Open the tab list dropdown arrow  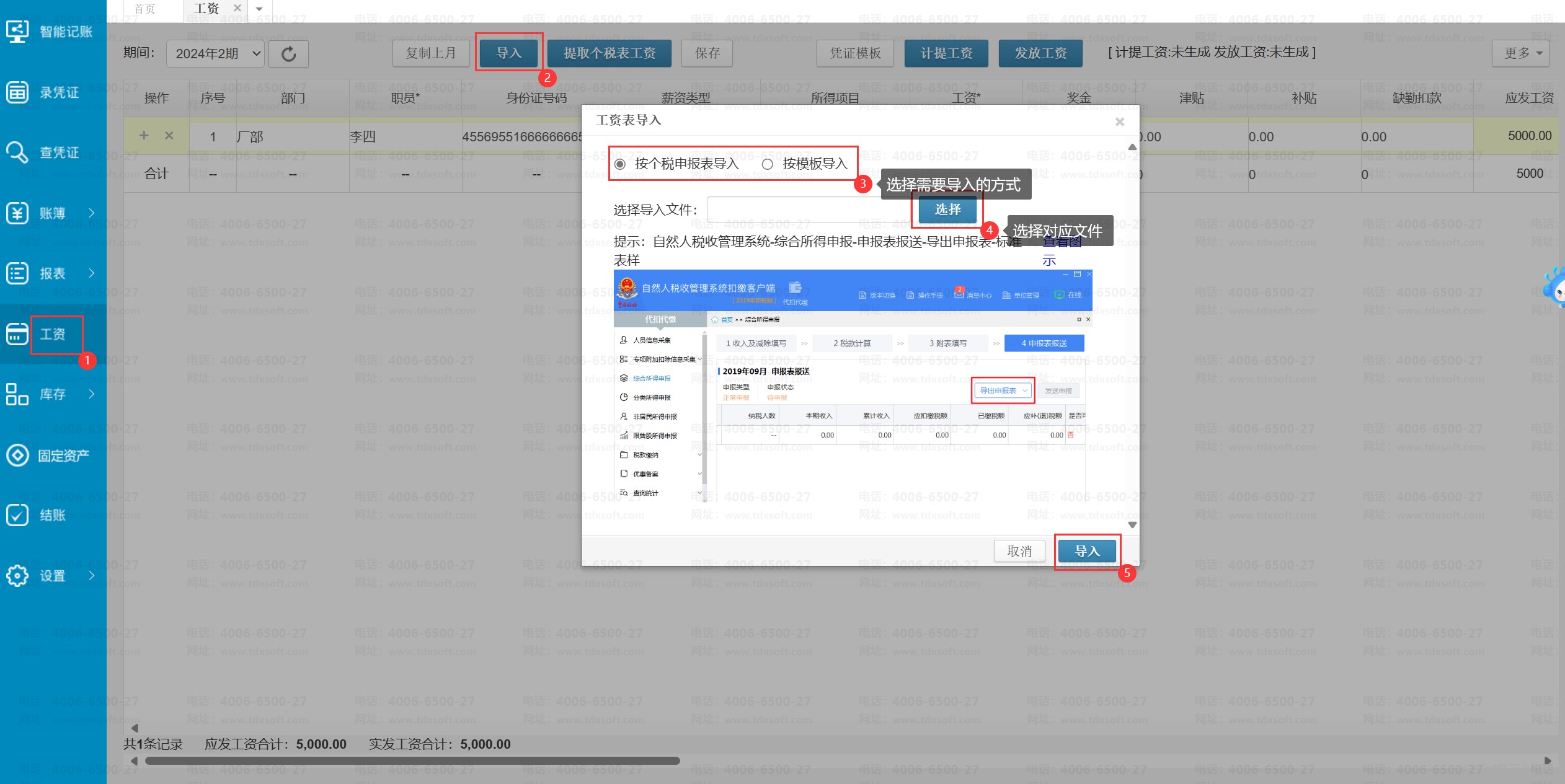pyautogui.click(x=259, y=9)
